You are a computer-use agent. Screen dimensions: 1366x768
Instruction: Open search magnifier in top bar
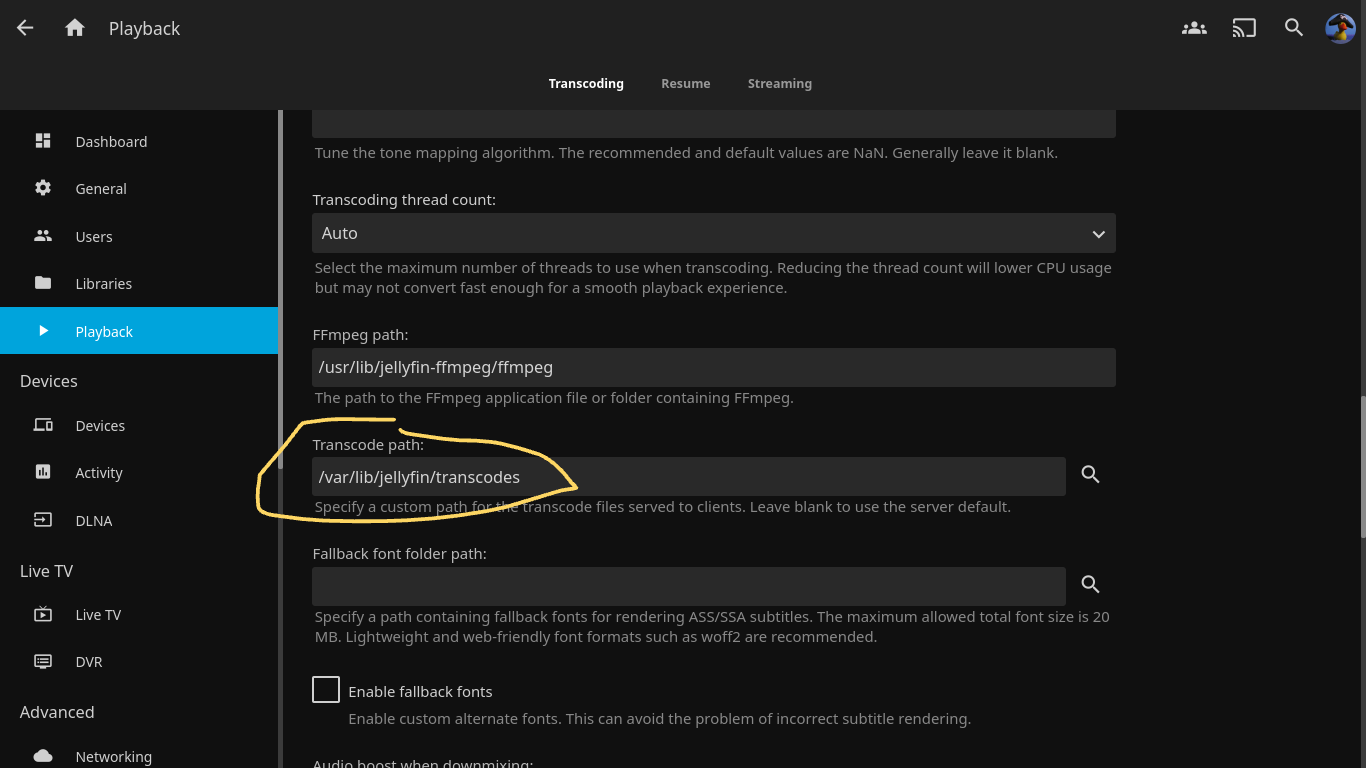[1294, 28]
